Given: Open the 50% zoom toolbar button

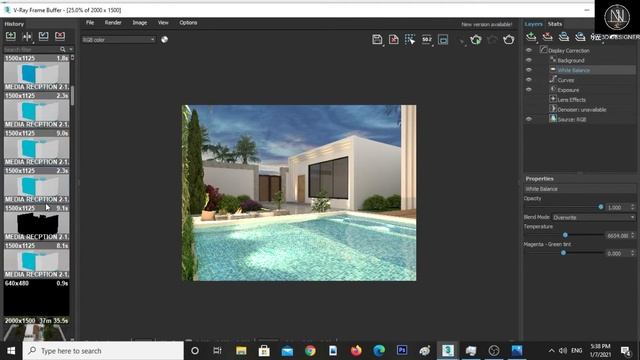Looking at the screenshot, I should click(x=427, y=40).
